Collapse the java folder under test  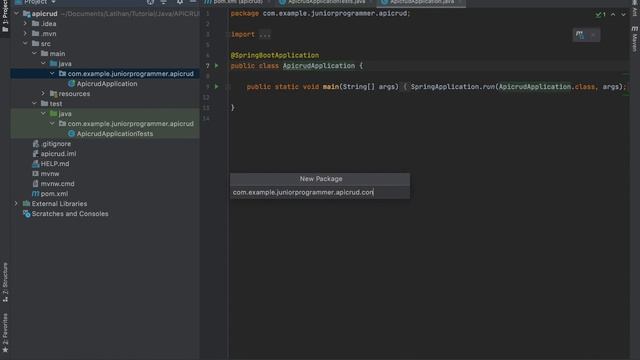[x=43, y=113]
